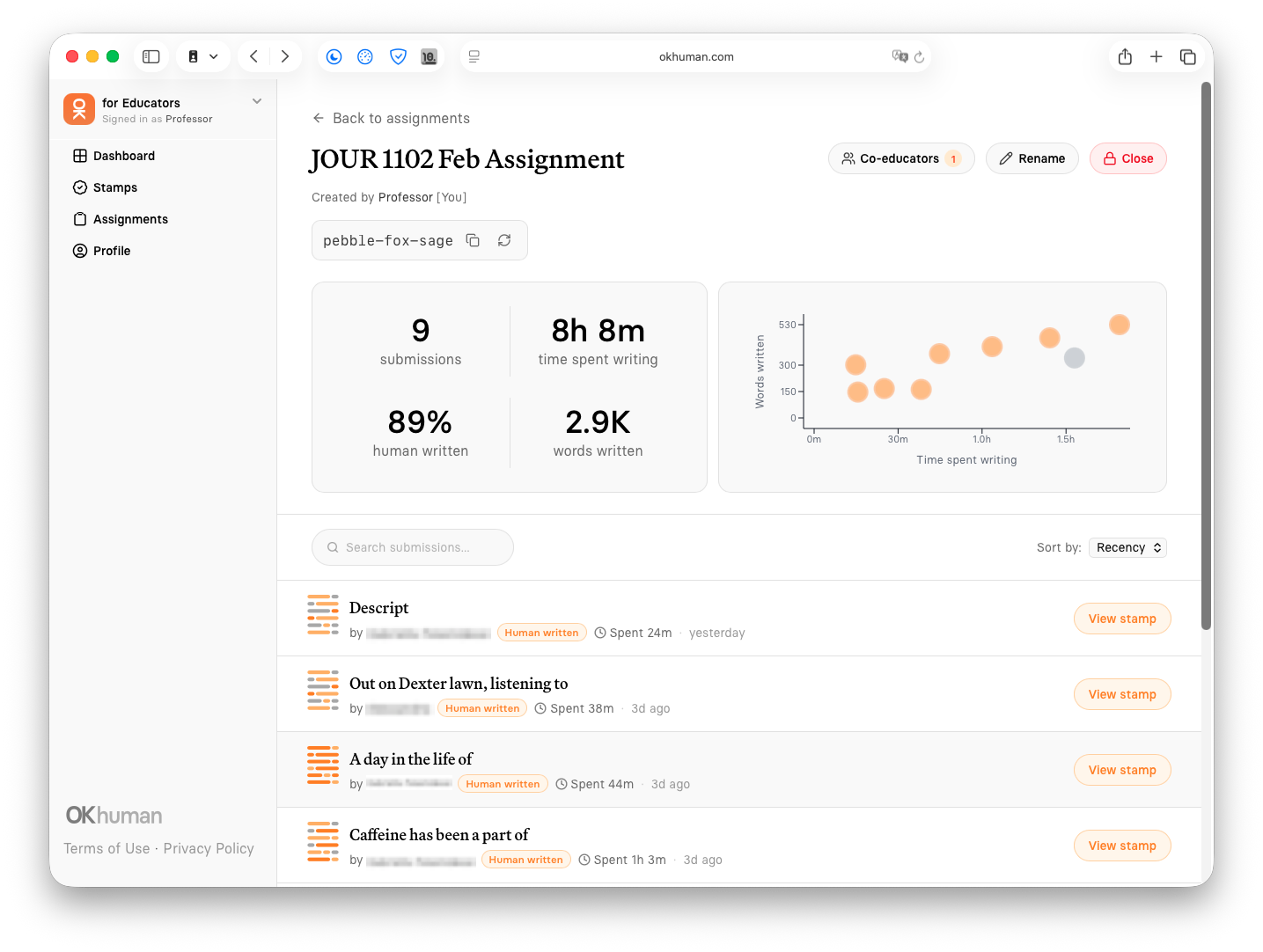Click the Rename button
1263x952 pixels.
[1032, 158]
